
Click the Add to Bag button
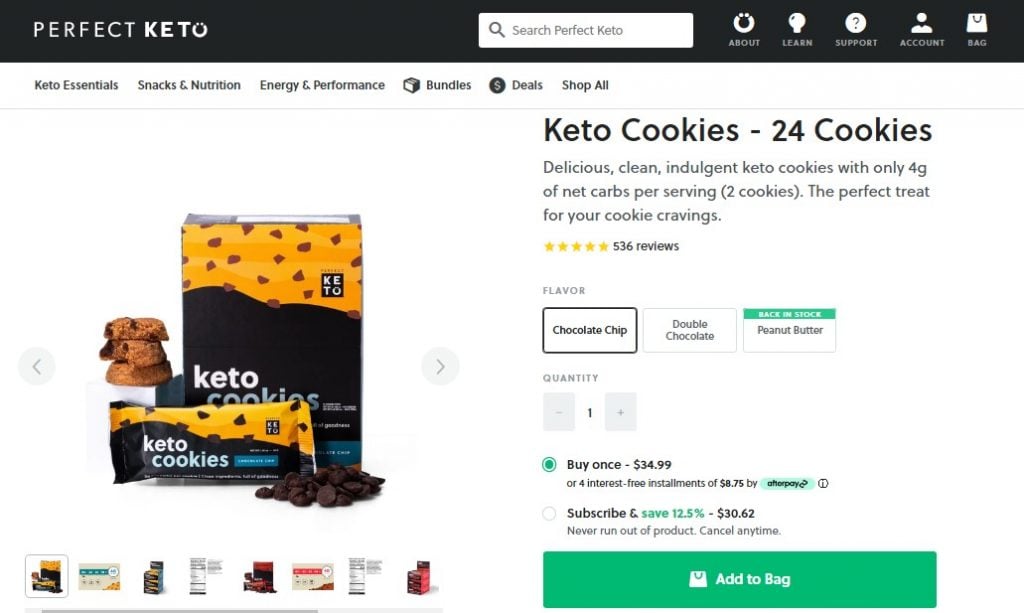coord(738,578)
